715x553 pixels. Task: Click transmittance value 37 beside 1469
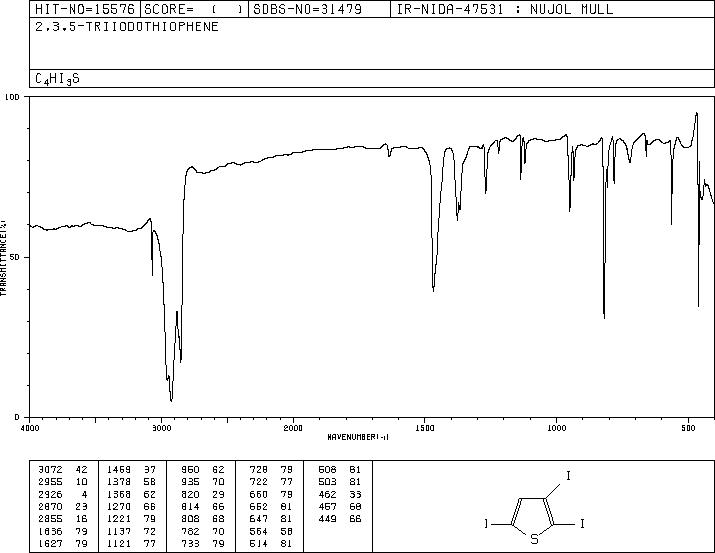(x=150, y=470)
